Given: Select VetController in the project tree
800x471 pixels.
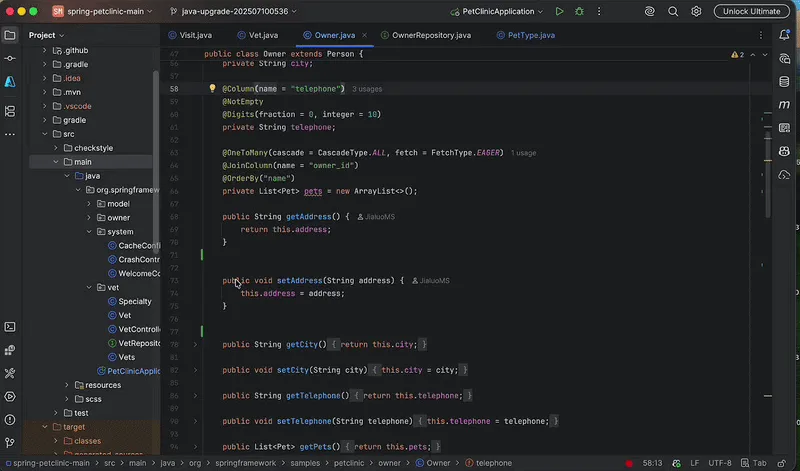Looking at the screenshot, I should tap(140, 329).
